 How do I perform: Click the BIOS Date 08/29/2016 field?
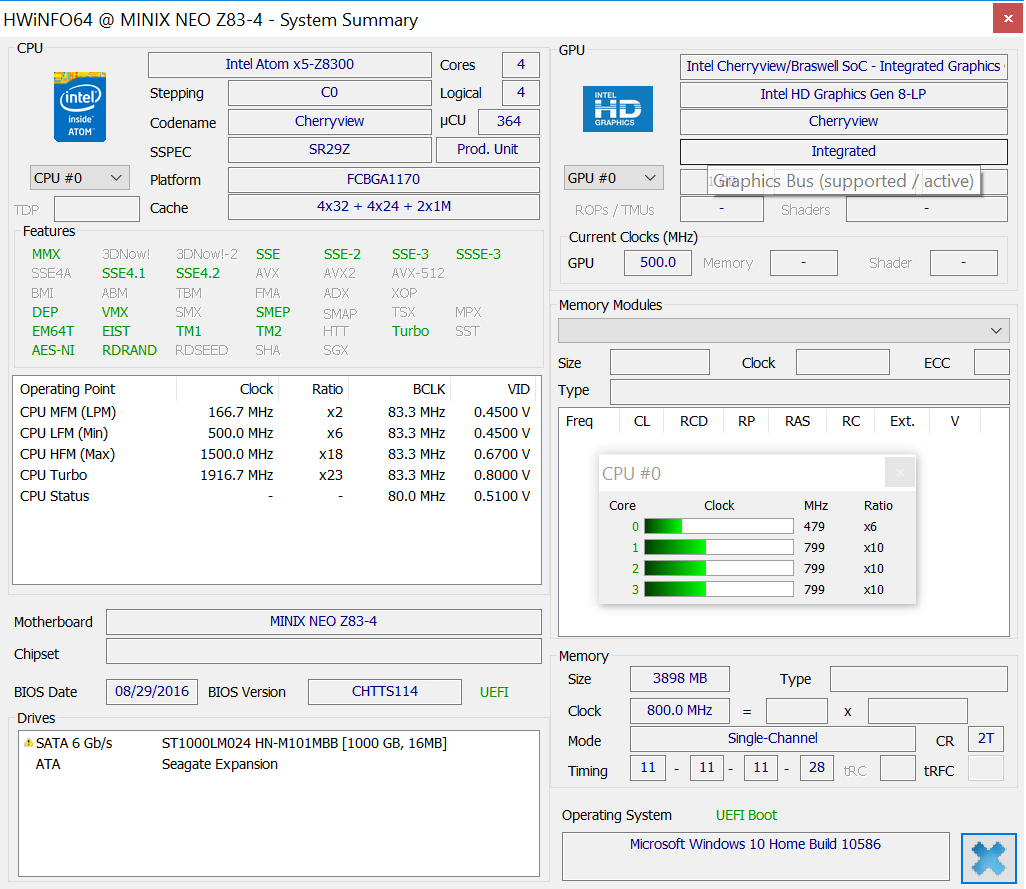coord(152,691)
